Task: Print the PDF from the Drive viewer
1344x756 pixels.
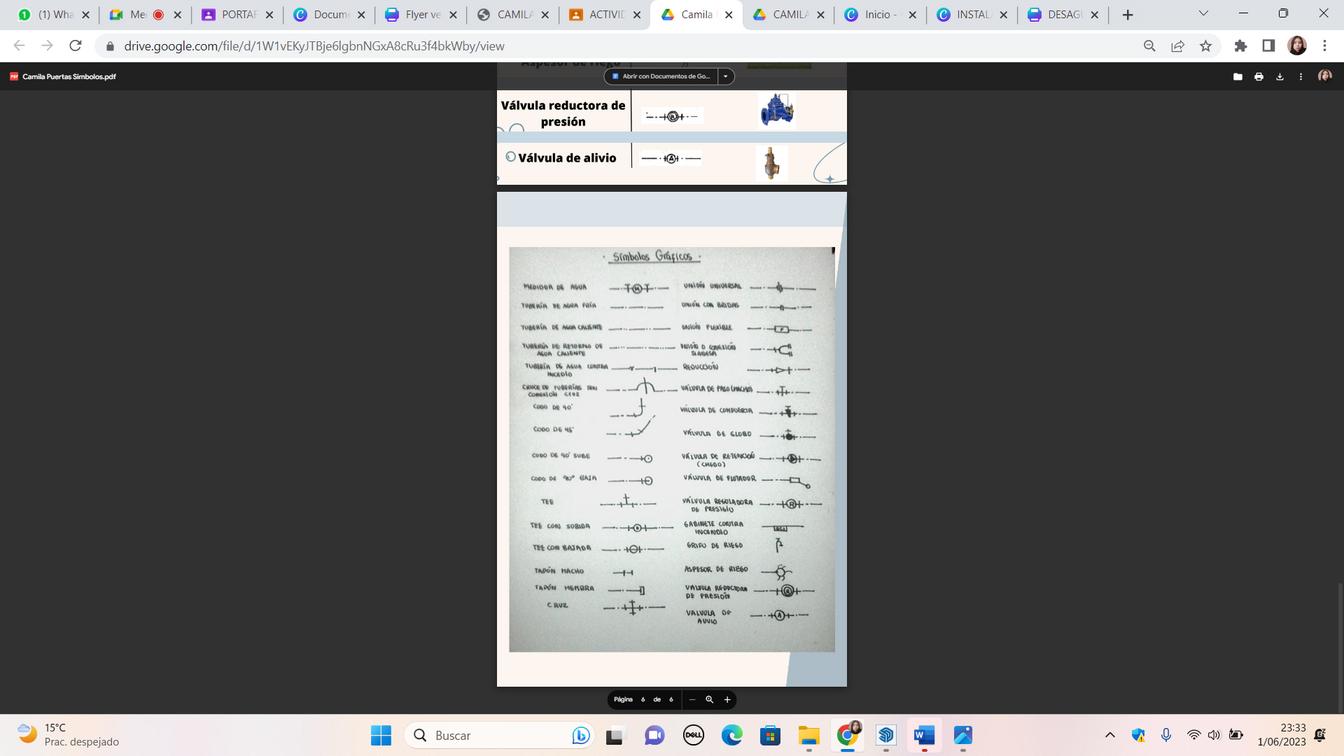Action: pos(1258,76)
